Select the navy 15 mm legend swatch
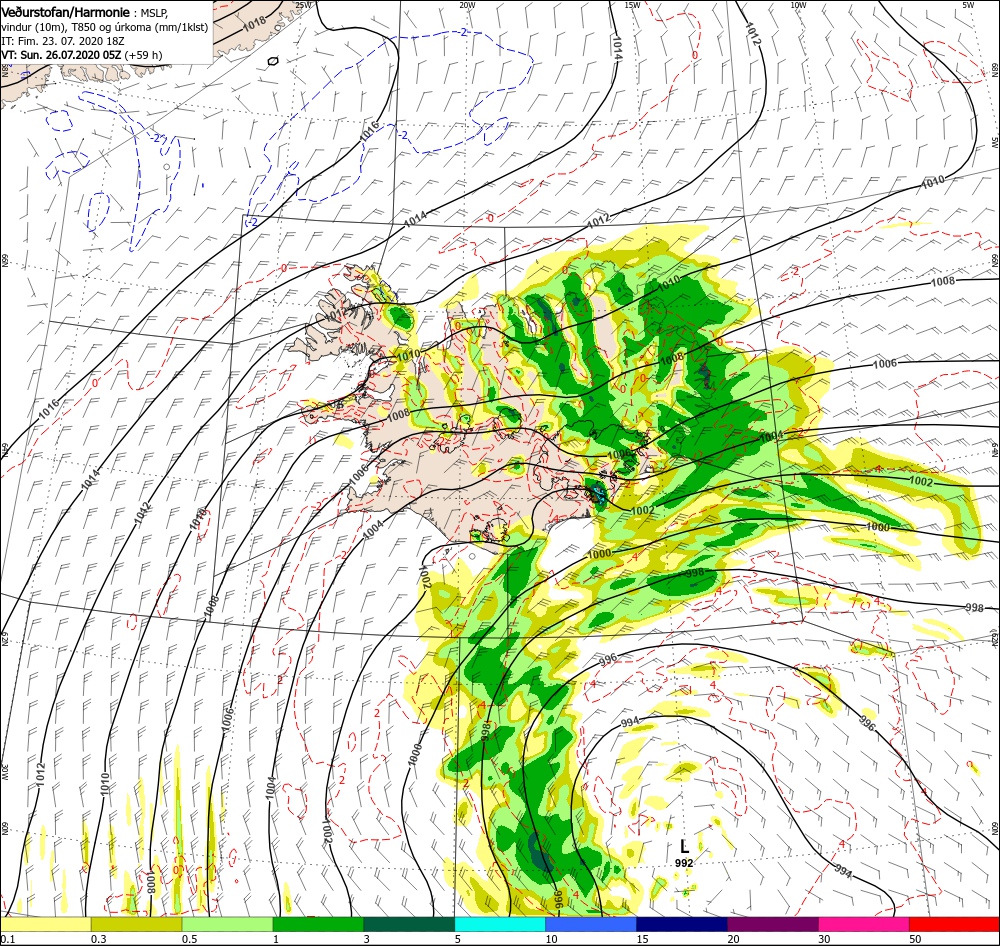 pyautogui.click(x=682, y=924)
